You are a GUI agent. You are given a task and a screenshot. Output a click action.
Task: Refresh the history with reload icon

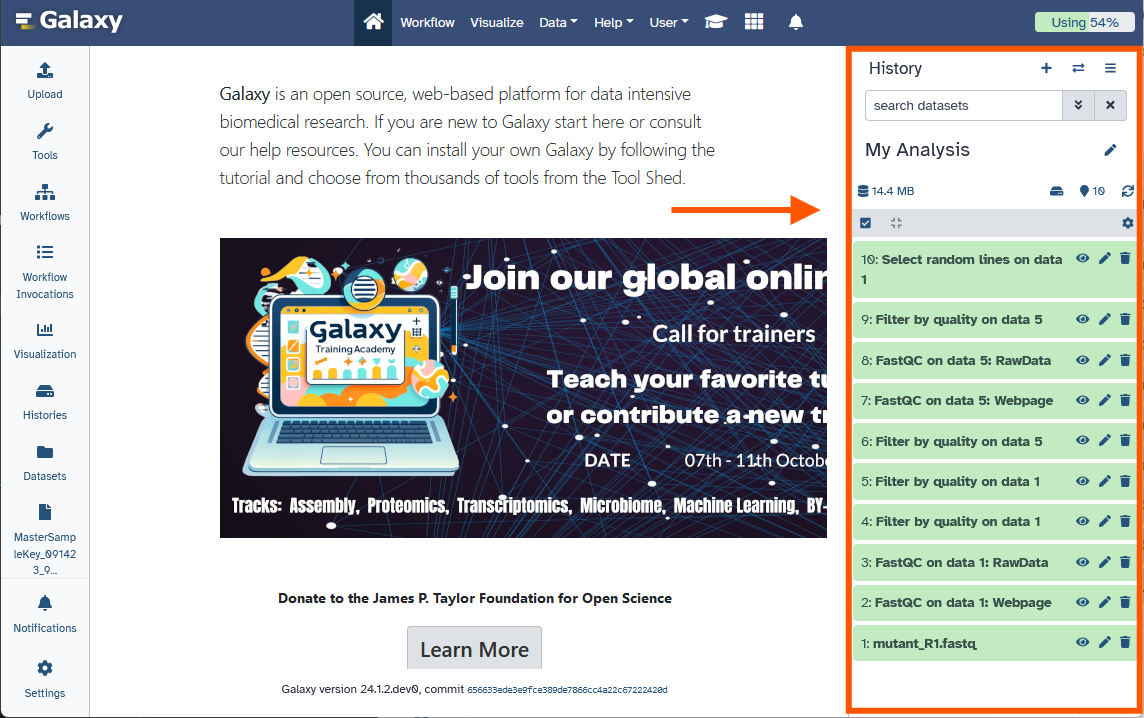coord(1127,191)
